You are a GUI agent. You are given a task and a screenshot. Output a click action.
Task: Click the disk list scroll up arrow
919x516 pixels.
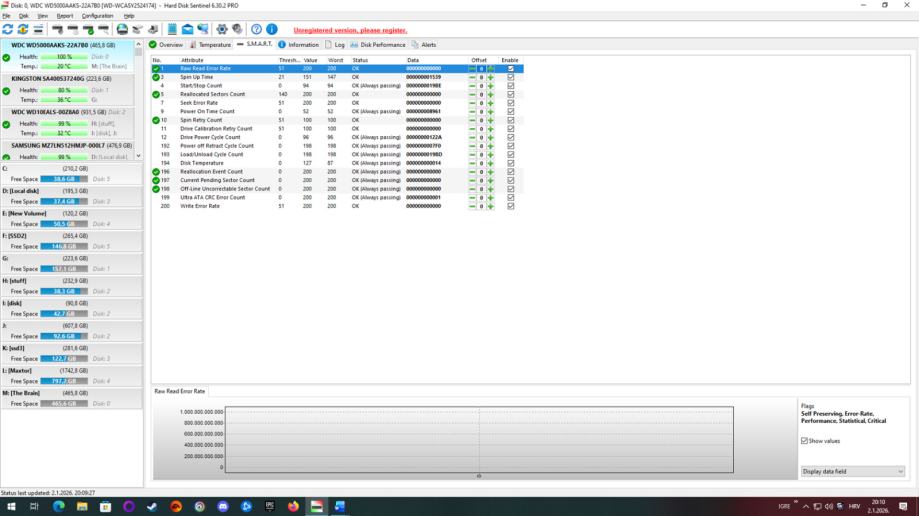138,44
